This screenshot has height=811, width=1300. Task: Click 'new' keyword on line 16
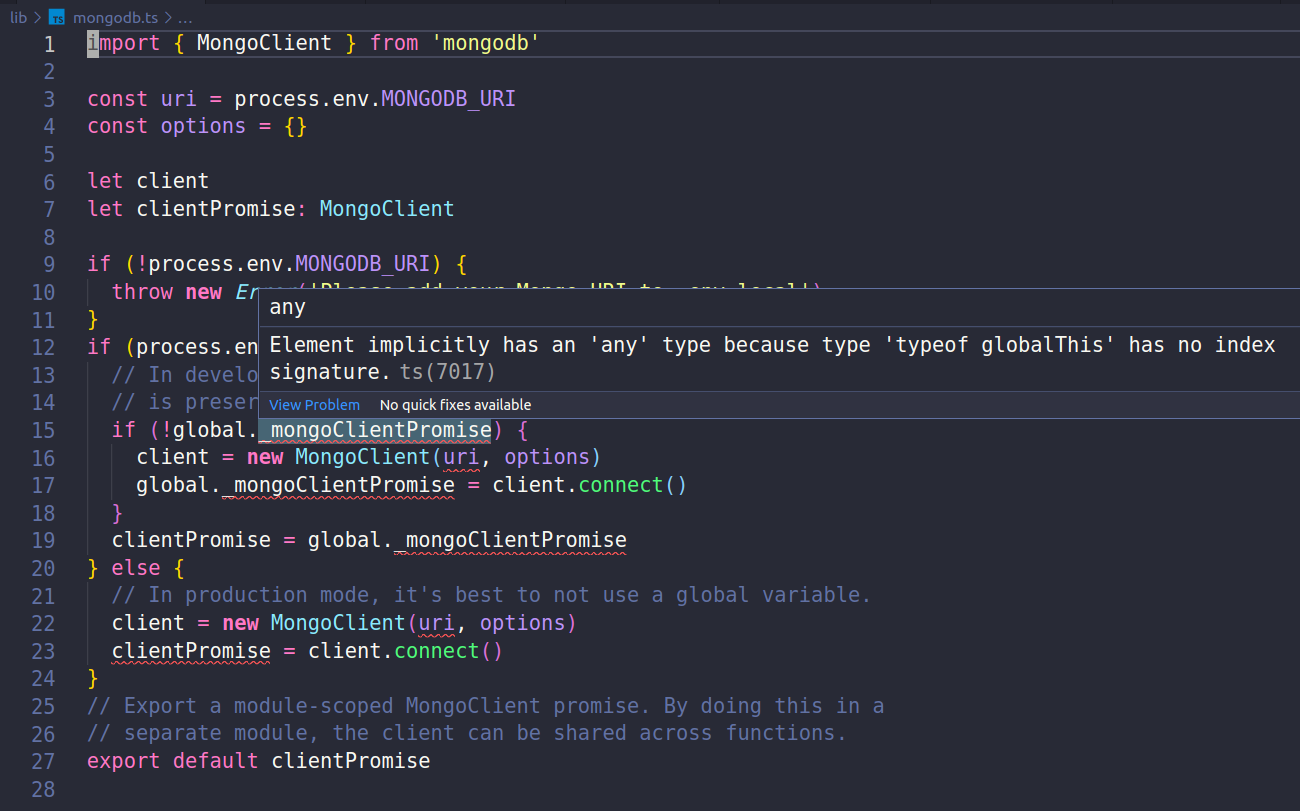click(x=265, y=457)
